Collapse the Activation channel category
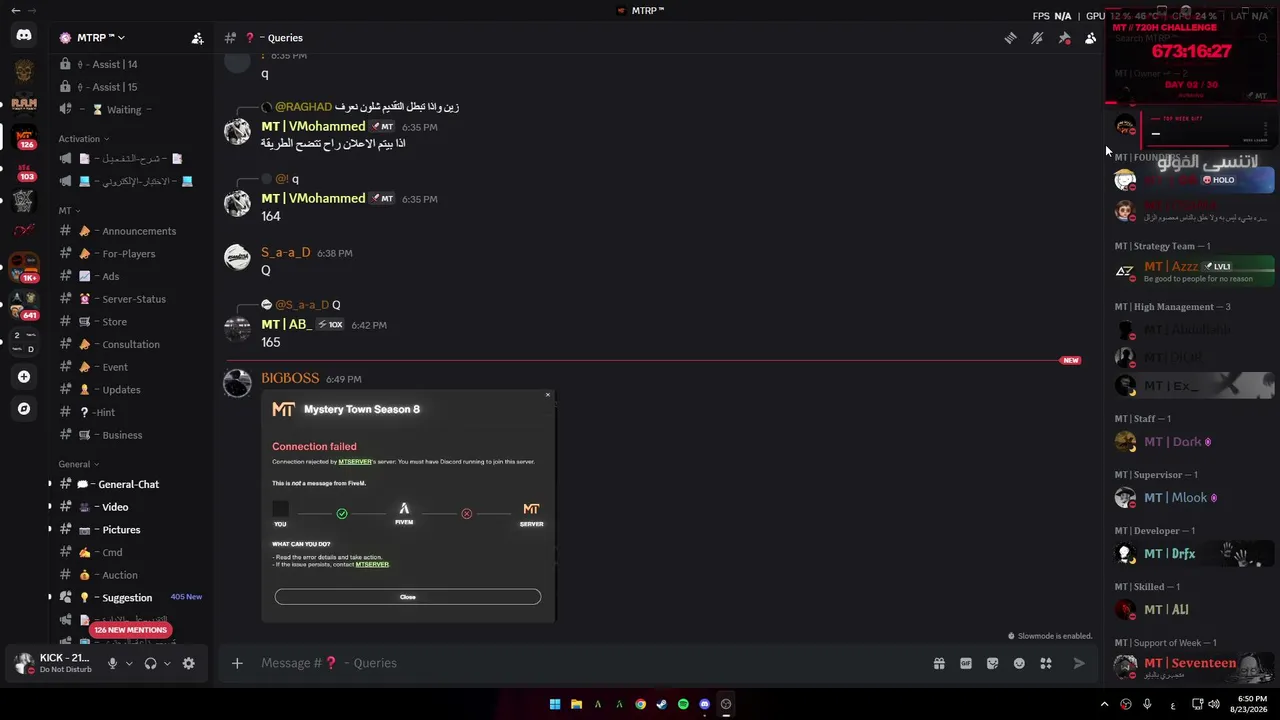This screenshot has height=720, width=1280. (x=84, y=139)
